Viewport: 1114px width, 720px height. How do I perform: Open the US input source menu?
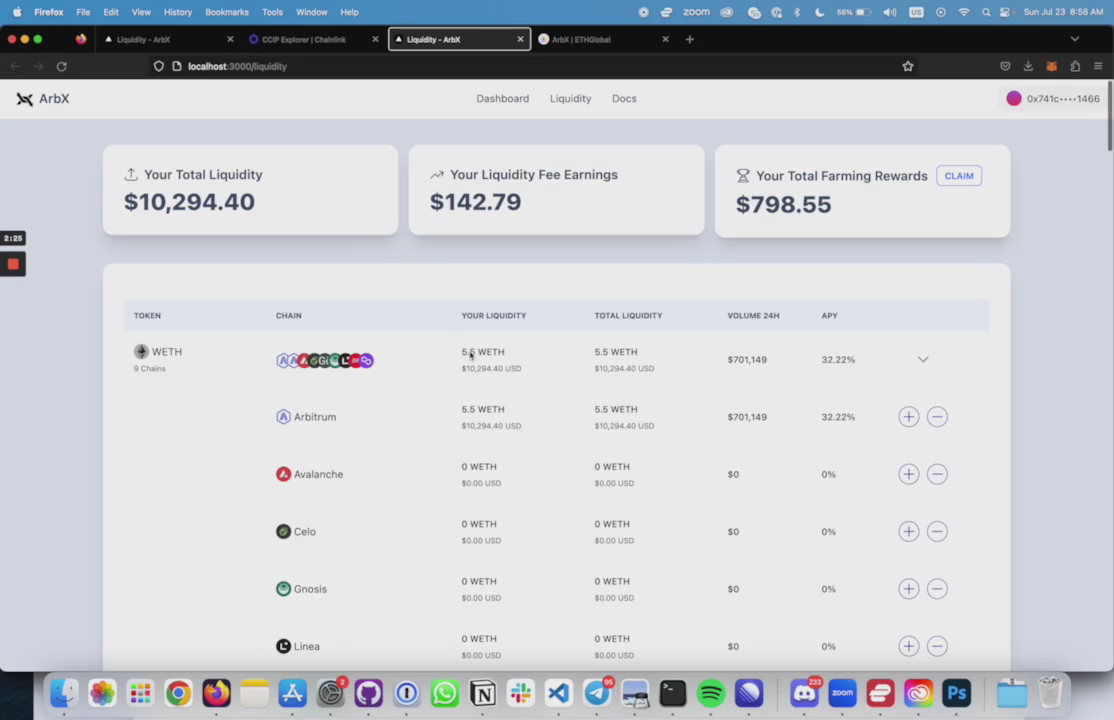[x=916, y=12]
